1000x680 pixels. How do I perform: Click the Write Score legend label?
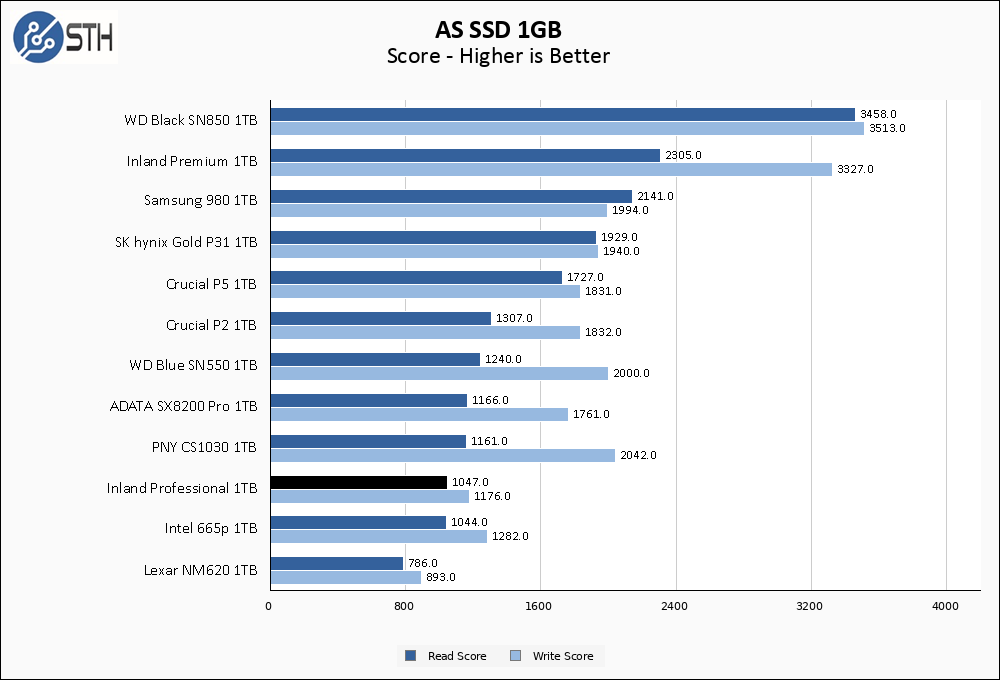tap(562, 656)
